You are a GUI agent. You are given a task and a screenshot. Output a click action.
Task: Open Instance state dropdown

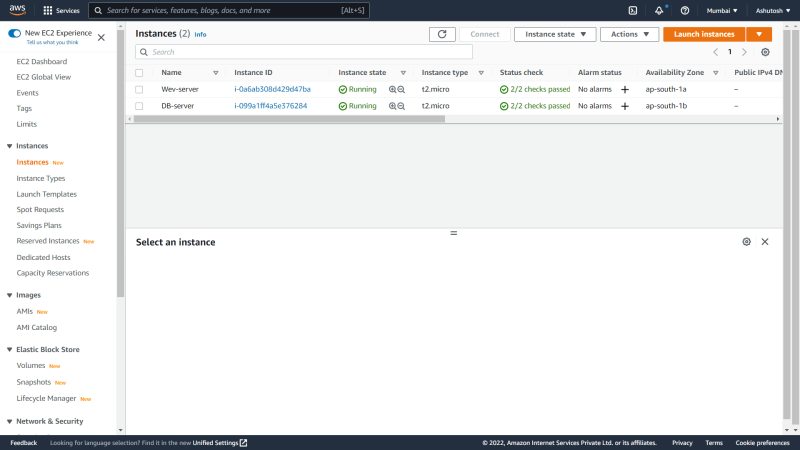(555, 34)
